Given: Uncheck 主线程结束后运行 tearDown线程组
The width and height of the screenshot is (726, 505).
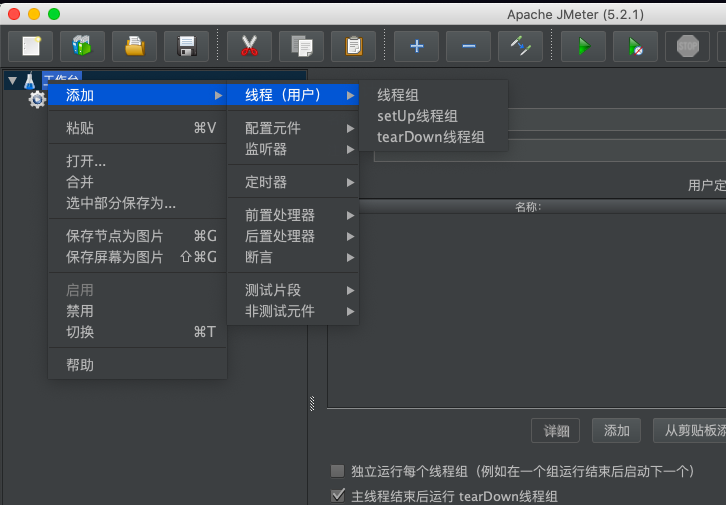Looking at the screenshot, I should (338, 496).
